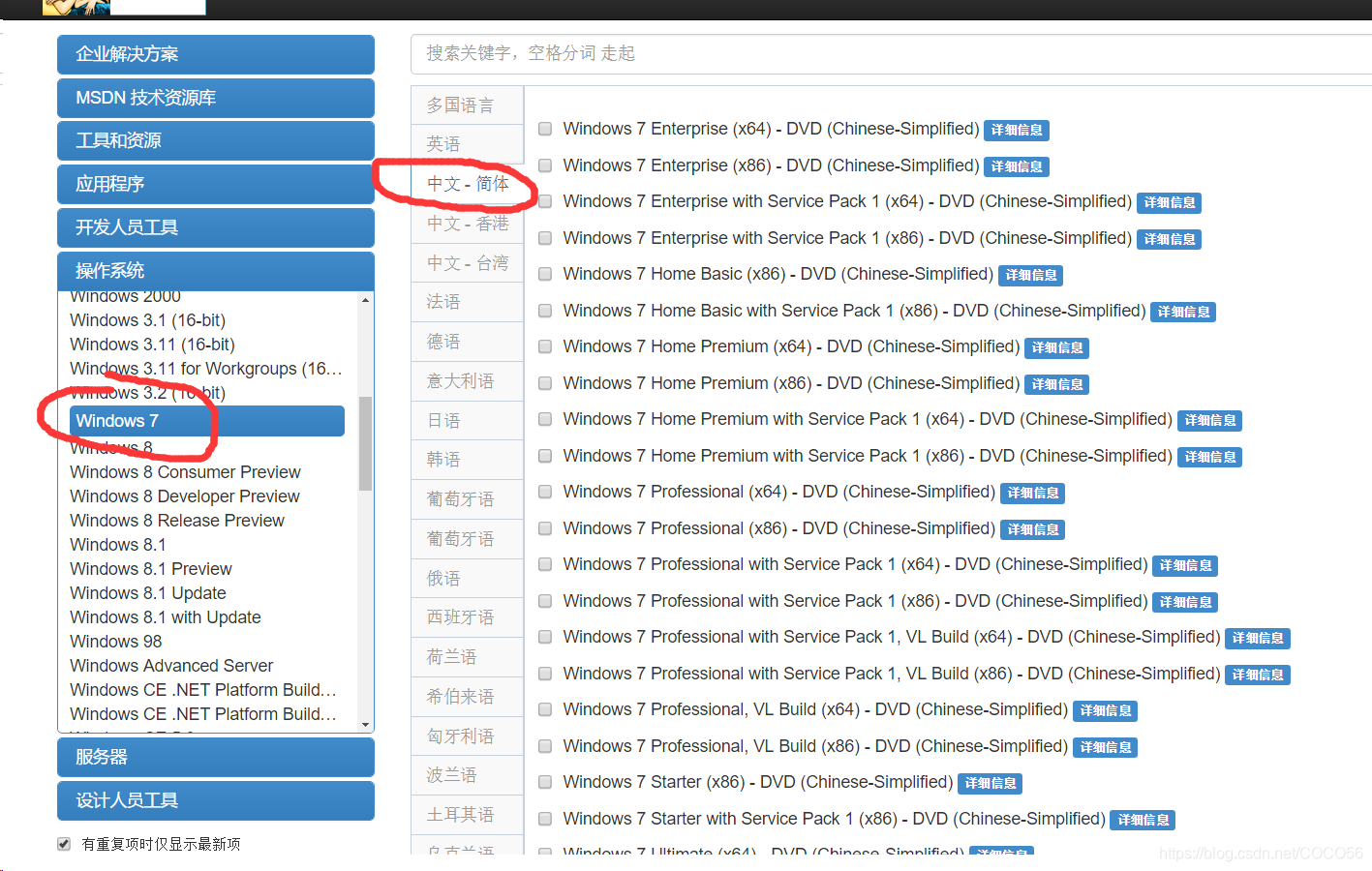This screenshot has width=1372, height=871.
Task: Expand the 开发人员工具 section
Action: pos(216,227)
